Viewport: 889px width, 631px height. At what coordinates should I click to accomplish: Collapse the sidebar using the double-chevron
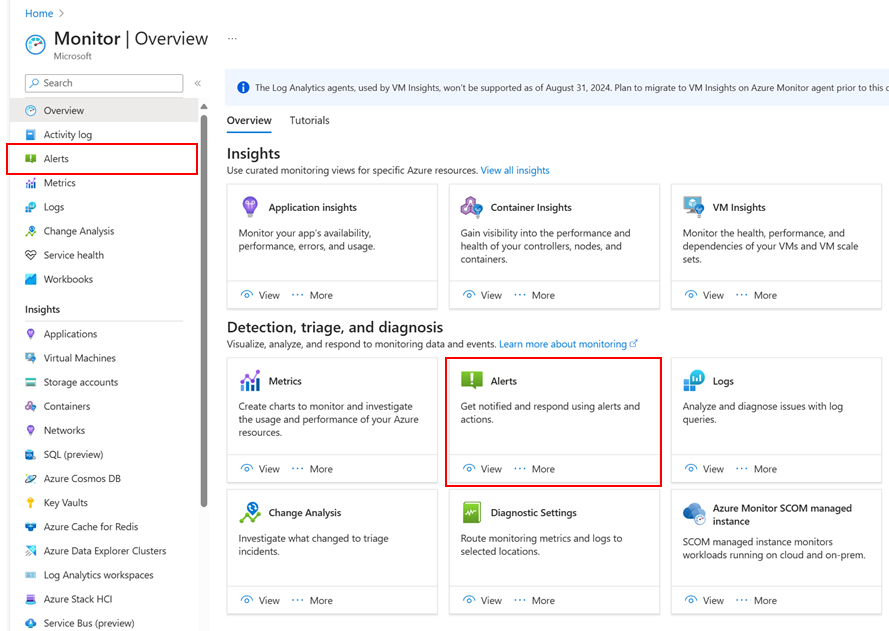click(x=196, y=84)
